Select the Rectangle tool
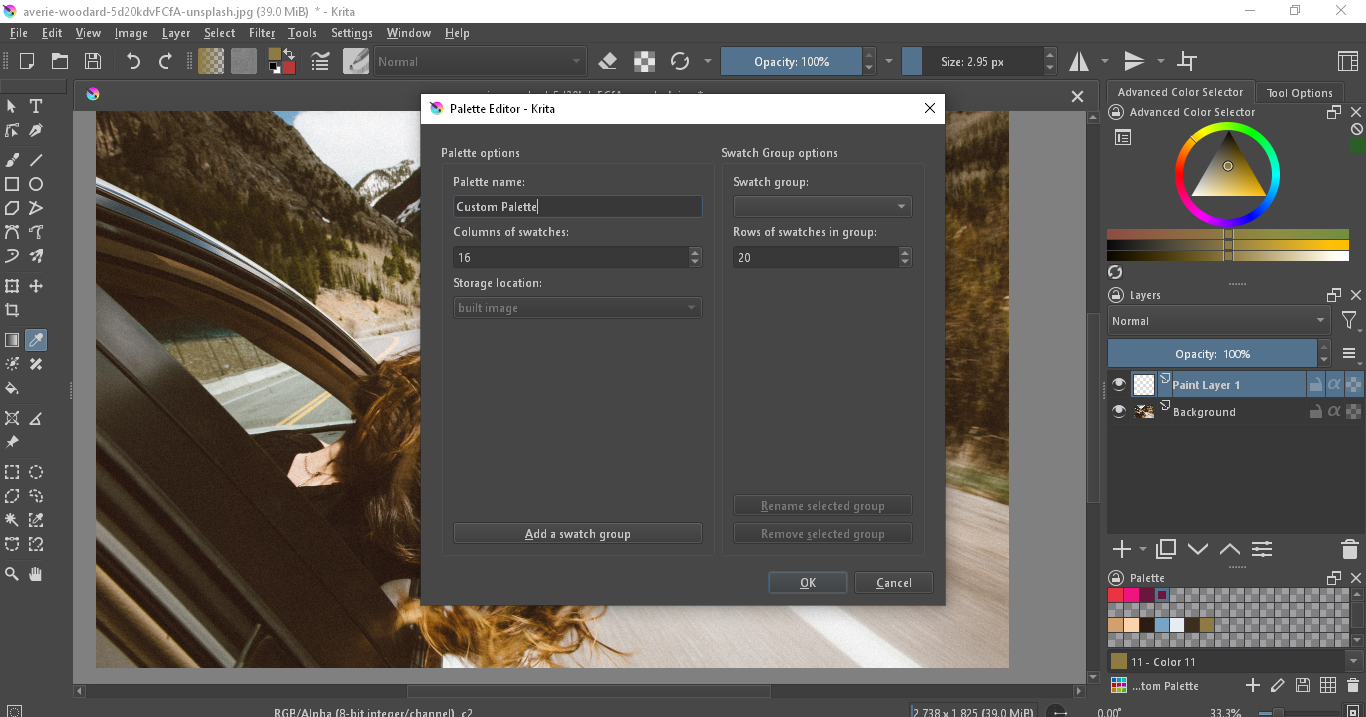Viewport: 1366px width, 717px height. [12, 184]
